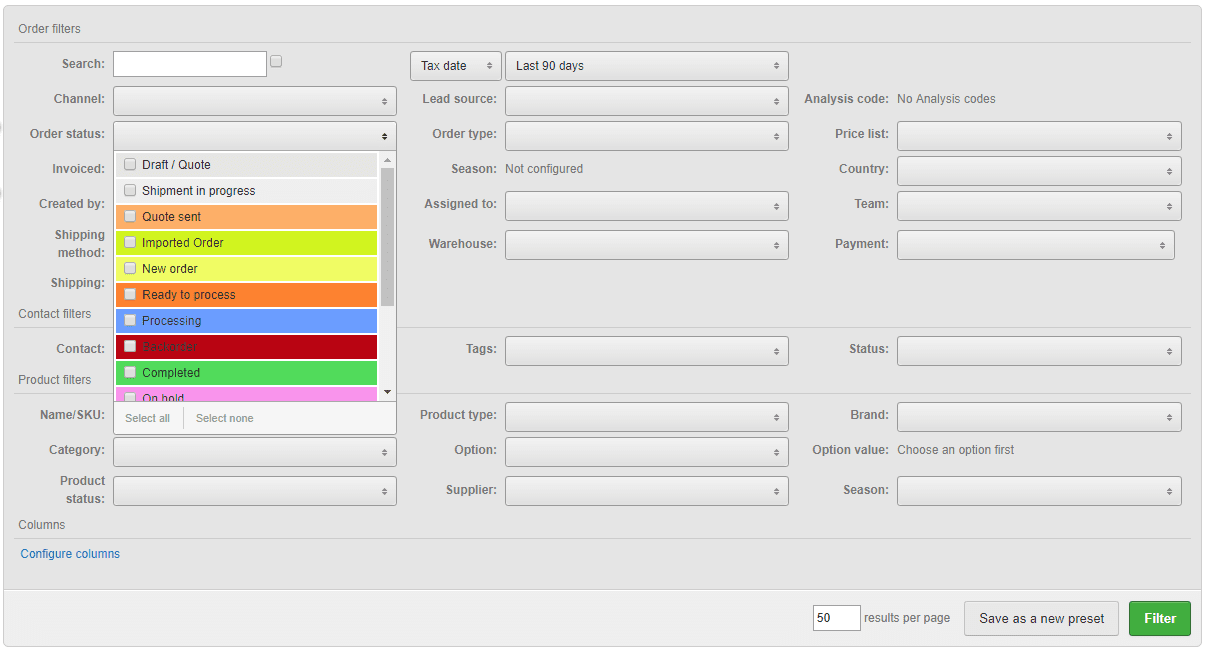Select the blue Processing status

[130, 321]
